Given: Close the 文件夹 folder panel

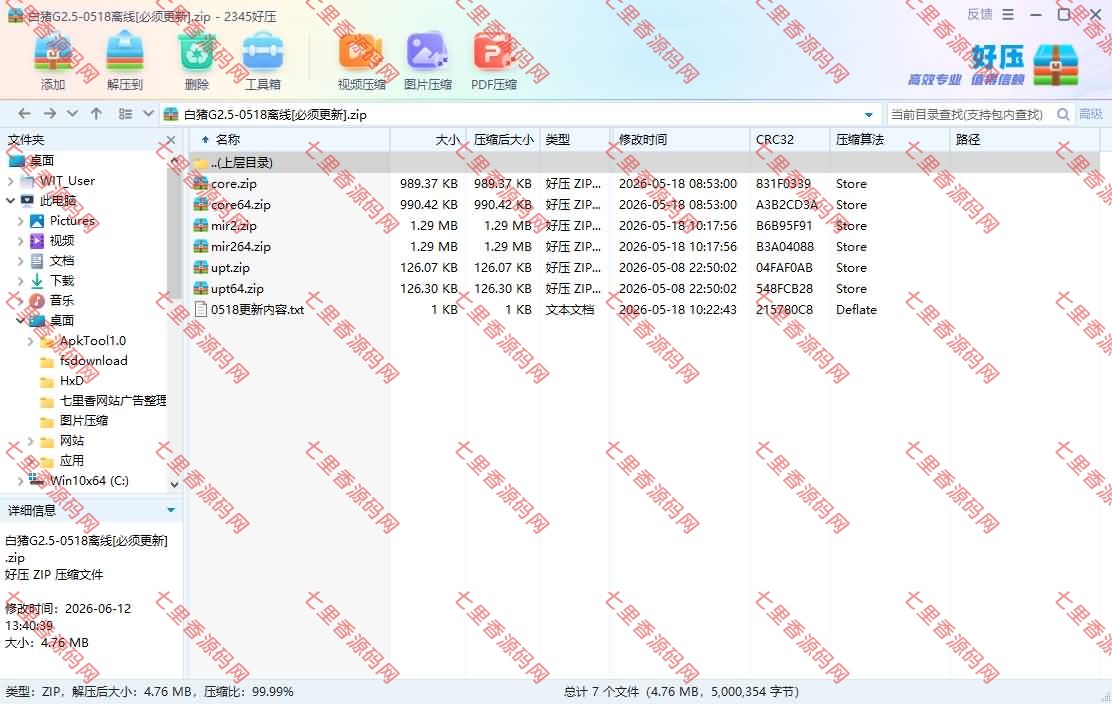Looking at the screenshot, I should coord(170,140).
